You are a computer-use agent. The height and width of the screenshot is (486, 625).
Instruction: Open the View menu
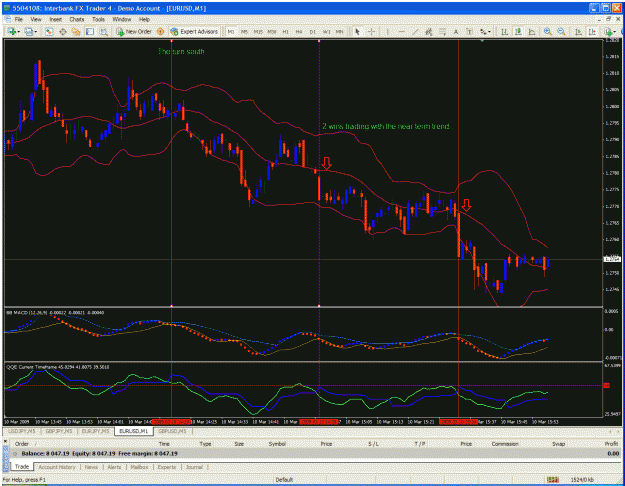36,19
